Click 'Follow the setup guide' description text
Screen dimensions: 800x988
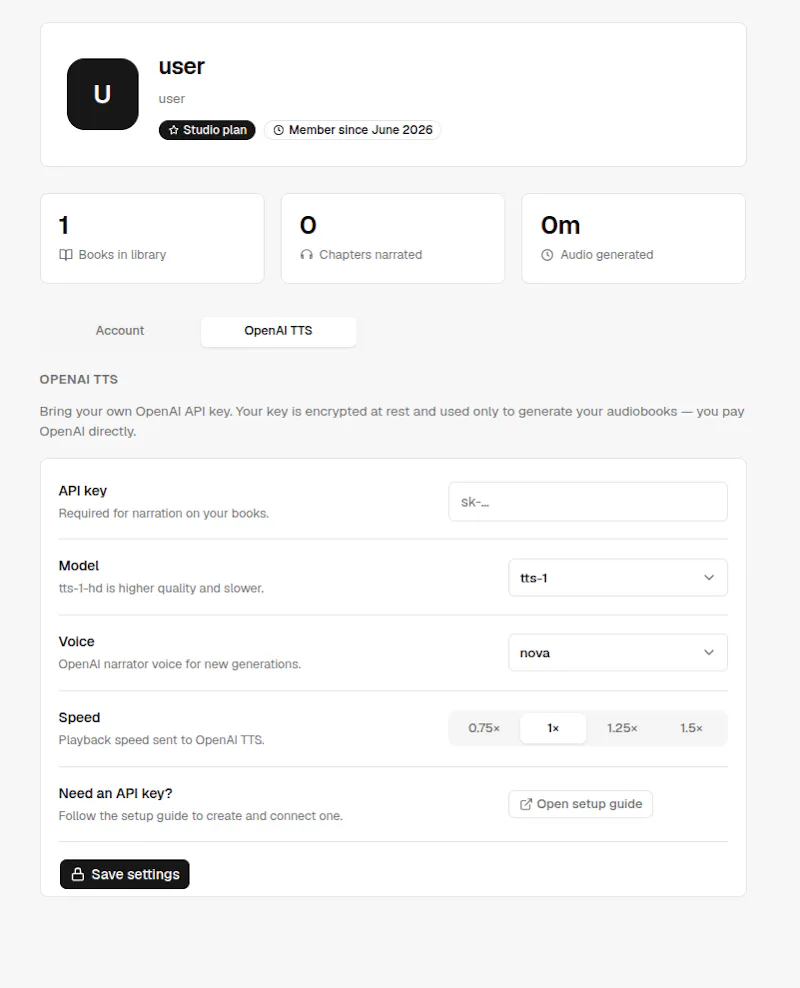200,816
